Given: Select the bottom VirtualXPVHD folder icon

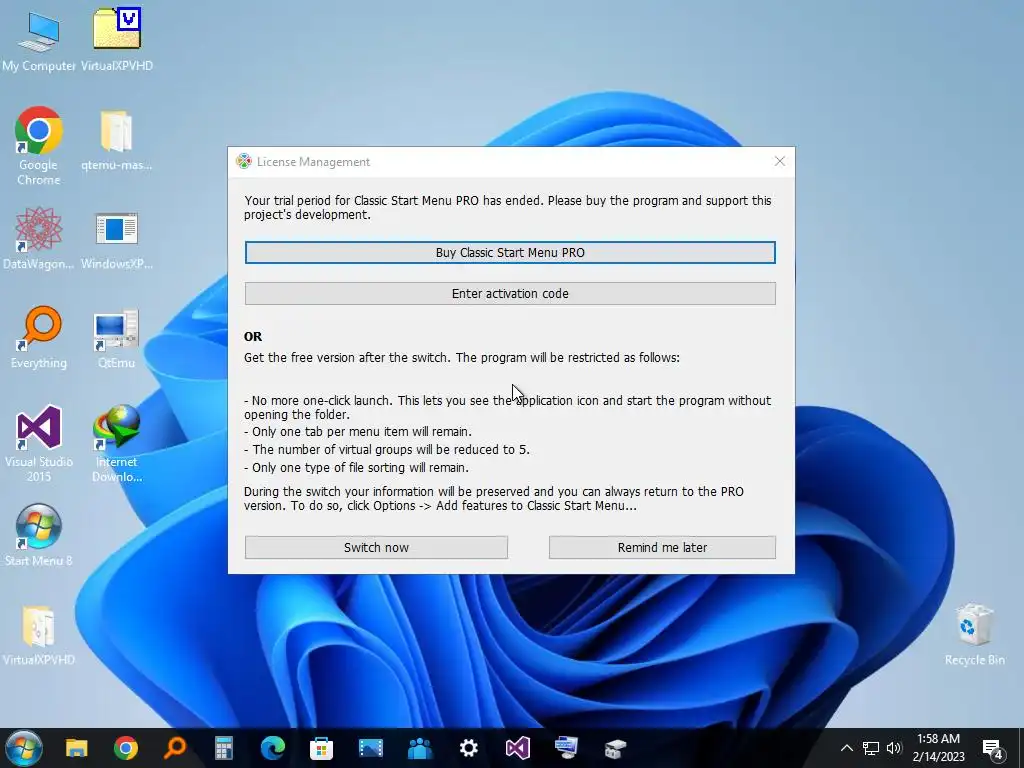Looking at the screenshot, I should point(39,635).
